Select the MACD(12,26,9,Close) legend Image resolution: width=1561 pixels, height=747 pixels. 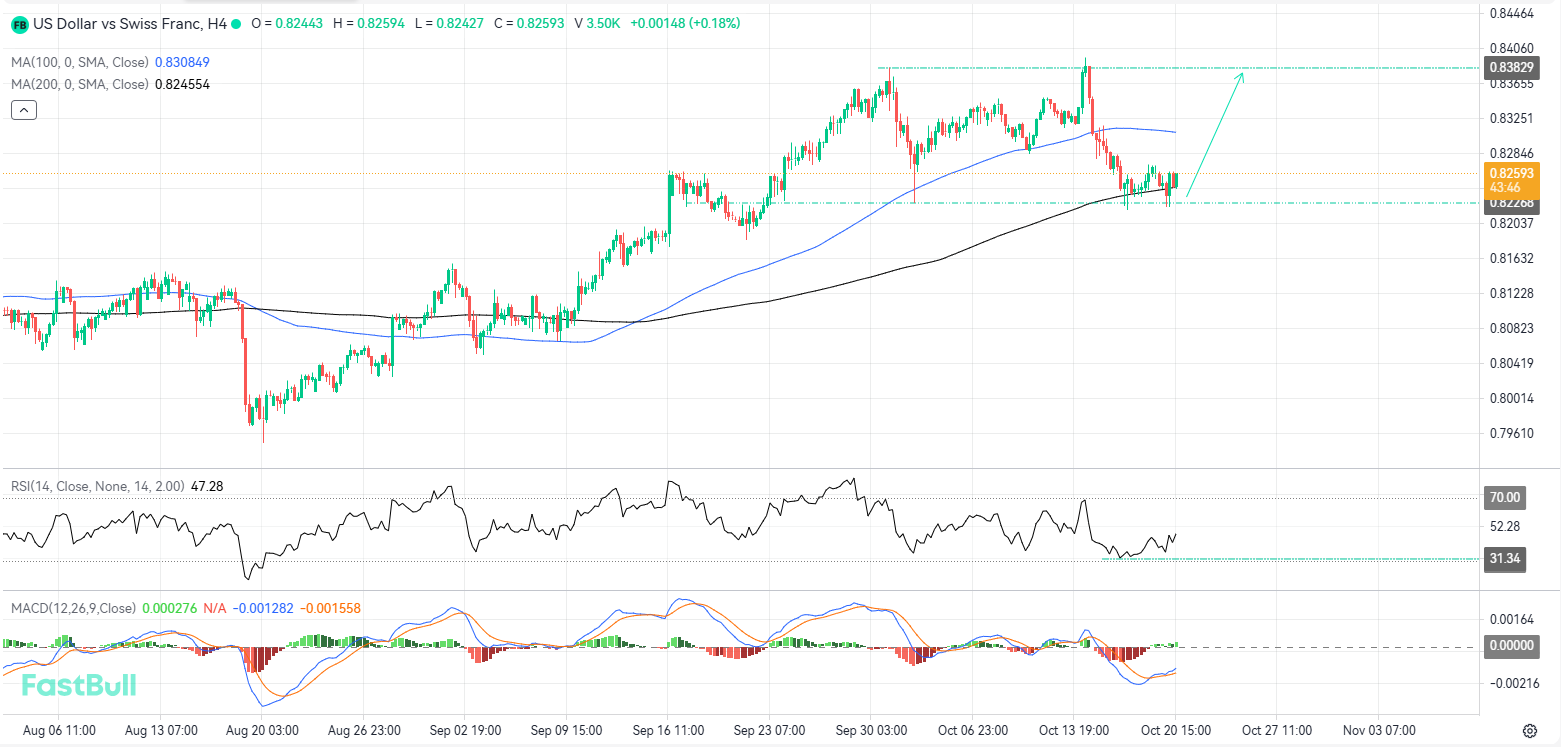coord(73,608)
